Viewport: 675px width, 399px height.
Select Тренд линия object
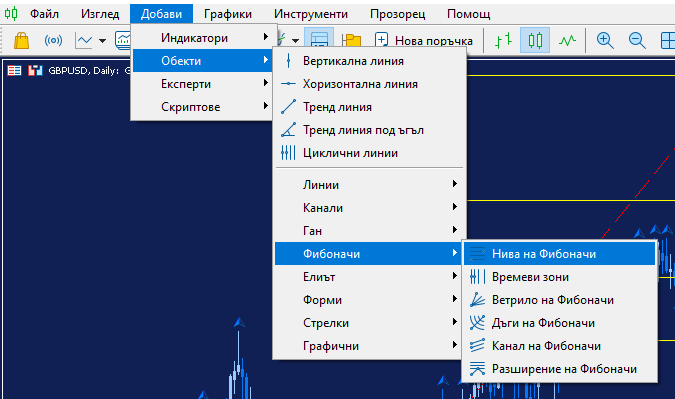369,107
